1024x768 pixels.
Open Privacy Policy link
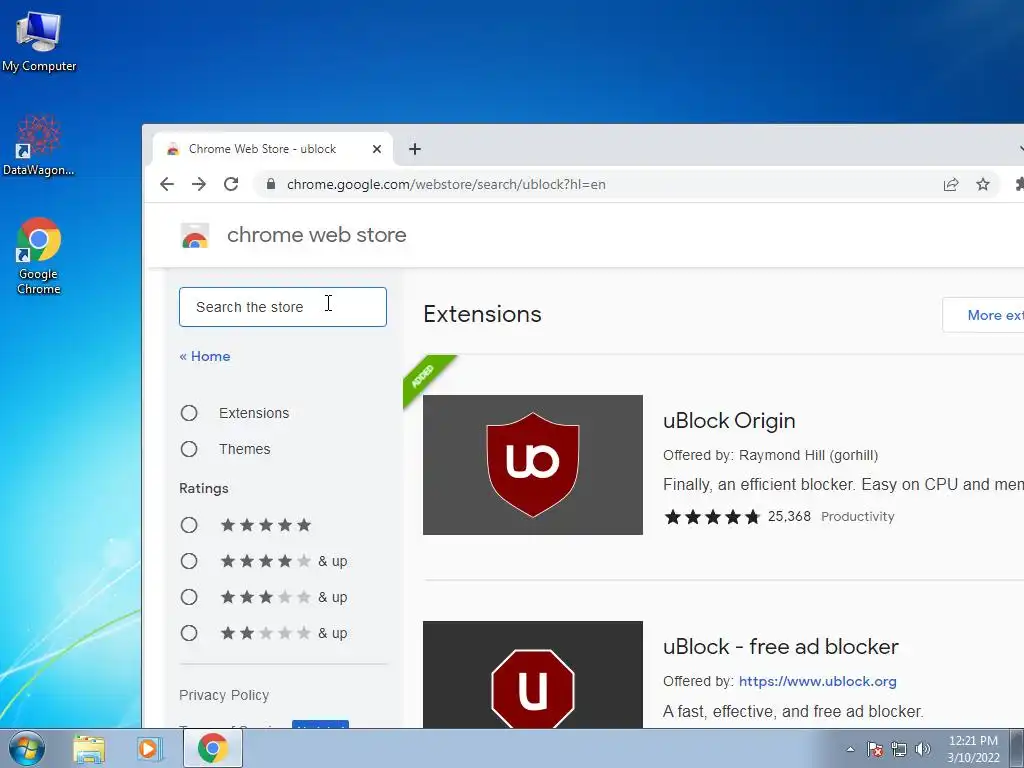click(224, 695)
